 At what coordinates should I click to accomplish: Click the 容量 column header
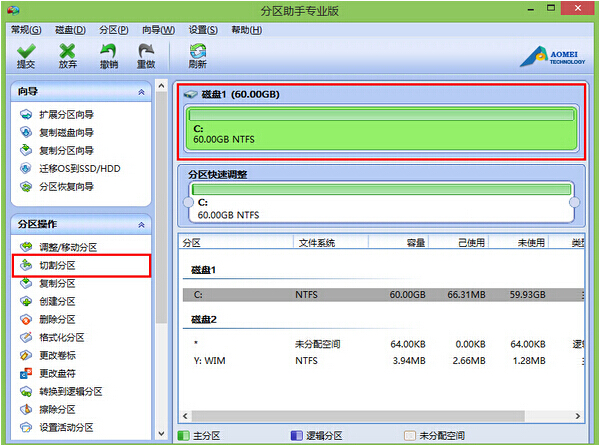click(x=399, y=243)
